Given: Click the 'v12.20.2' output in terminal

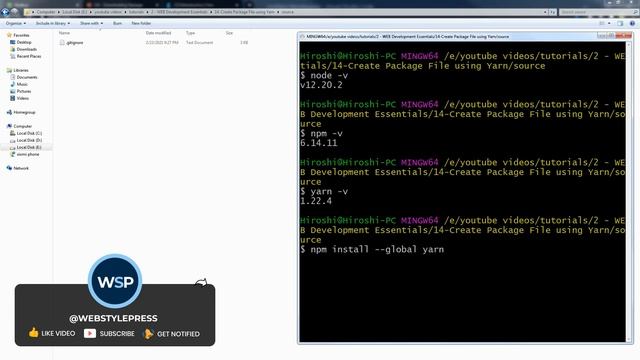Looking at the screenshot, I should [x=321, y=85].
